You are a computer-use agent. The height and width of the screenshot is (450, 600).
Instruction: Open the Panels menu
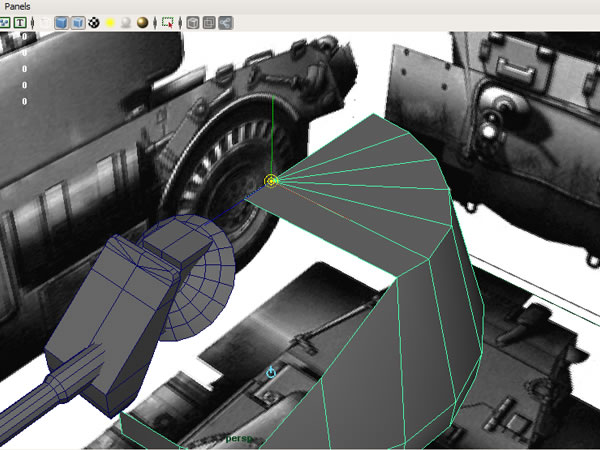click(17, 6)
